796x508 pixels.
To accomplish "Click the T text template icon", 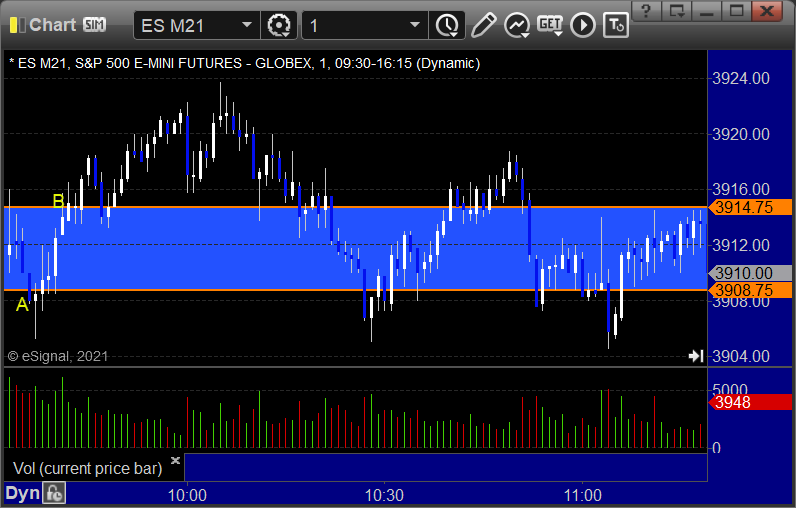I will tap(616, 25).
